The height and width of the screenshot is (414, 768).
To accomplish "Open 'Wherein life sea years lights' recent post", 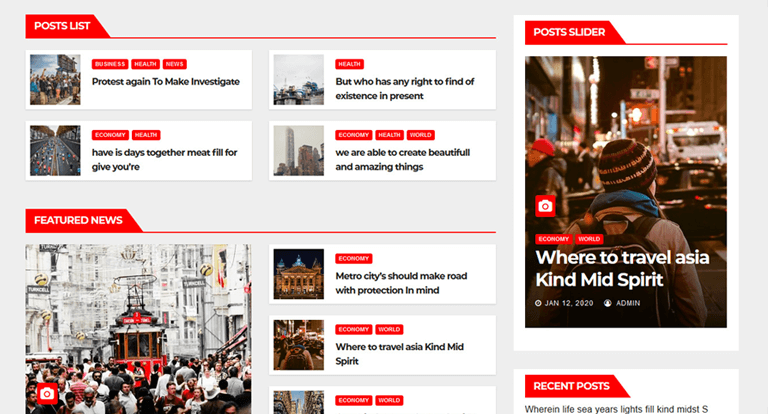I will pyautogui.click(x=616, y=409).
